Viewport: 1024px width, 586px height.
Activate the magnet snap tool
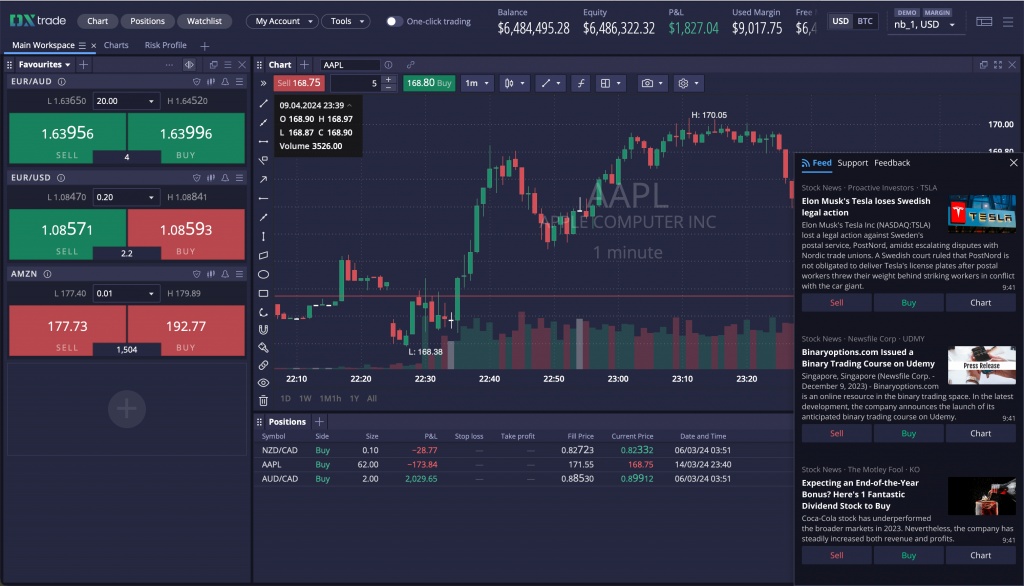263,330
